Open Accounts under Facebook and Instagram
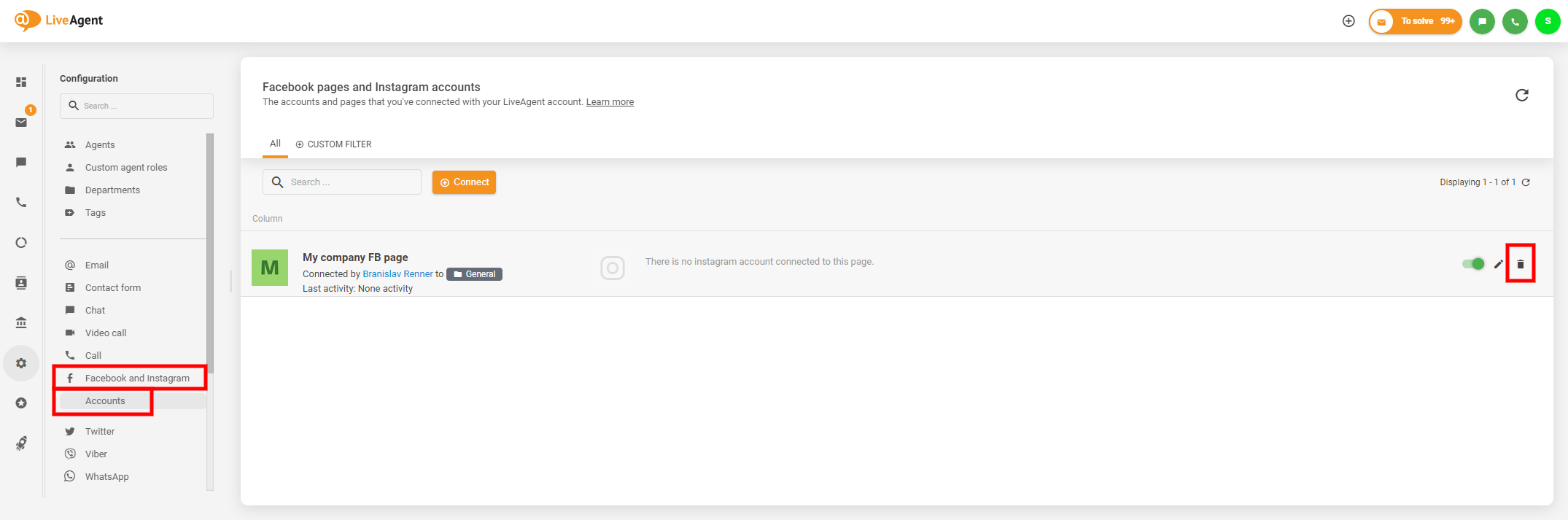This screenshot has width=1568, height=520. (105, 401)
